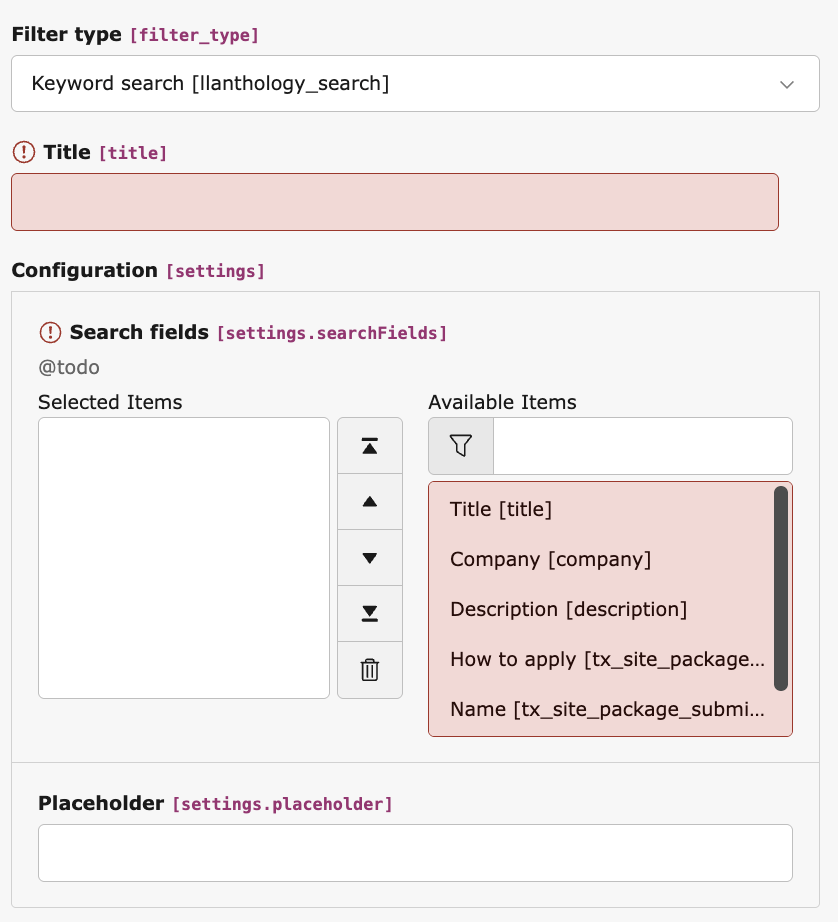The image size is (838, 922).
Task: Focus the Available Items filter input
Action: pos(643,446)
